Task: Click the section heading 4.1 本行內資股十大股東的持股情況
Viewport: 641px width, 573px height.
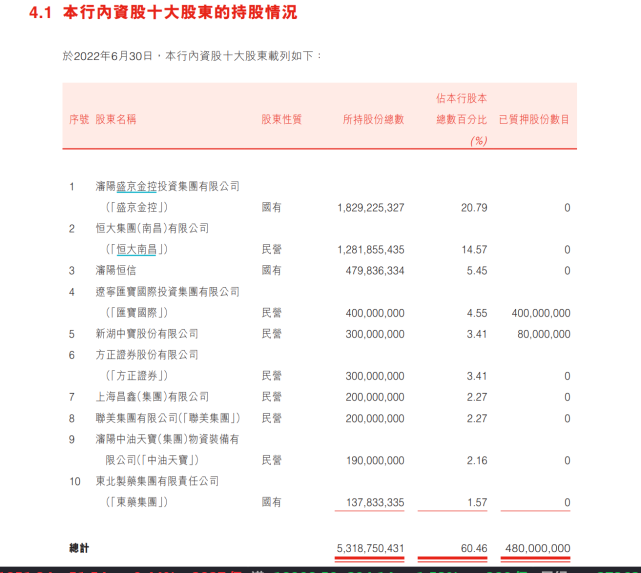Action: (x=163, y=14)
